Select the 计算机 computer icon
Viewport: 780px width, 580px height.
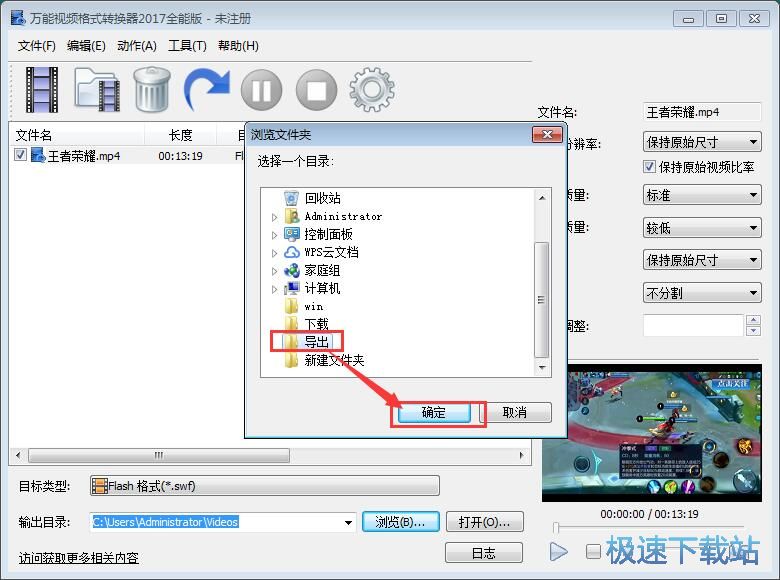point(292,289)
